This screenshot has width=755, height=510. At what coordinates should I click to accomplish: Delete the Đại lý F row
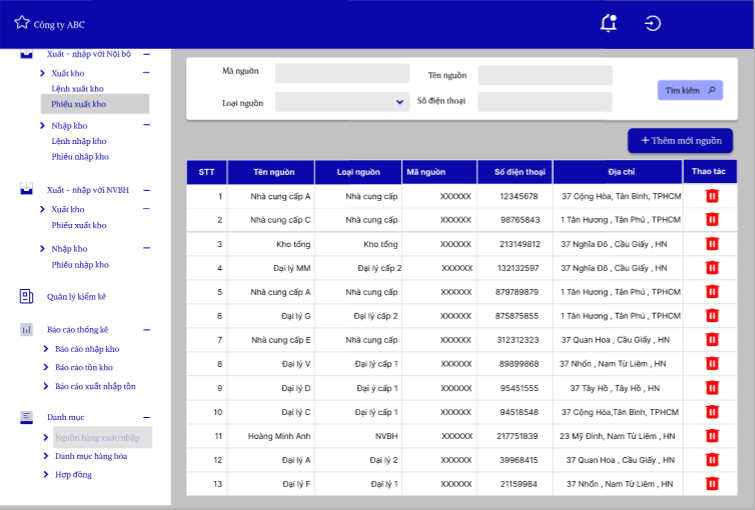712,484
